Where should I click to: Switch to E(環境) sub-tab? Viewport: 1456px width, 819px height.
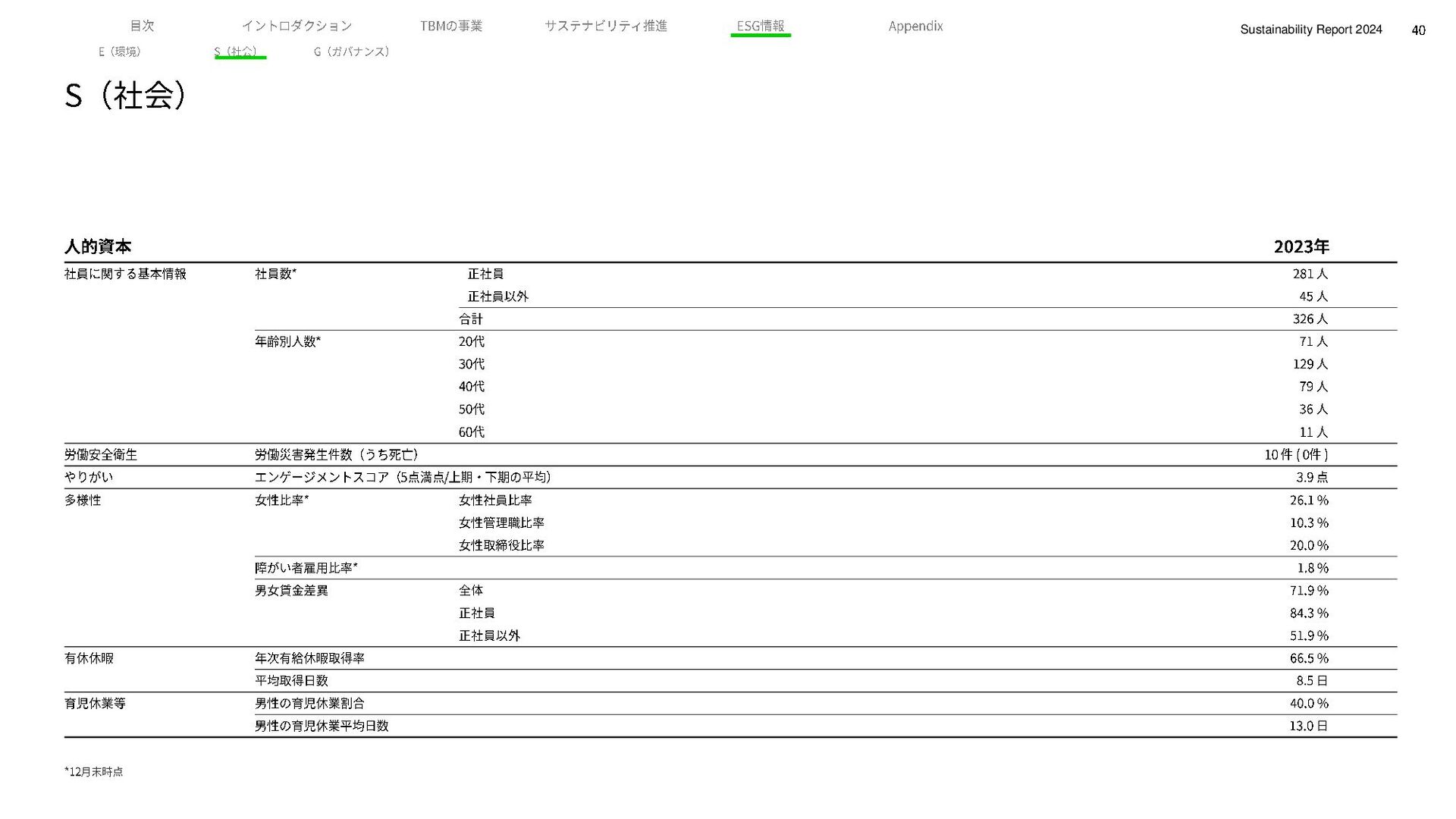coord(120,52)
